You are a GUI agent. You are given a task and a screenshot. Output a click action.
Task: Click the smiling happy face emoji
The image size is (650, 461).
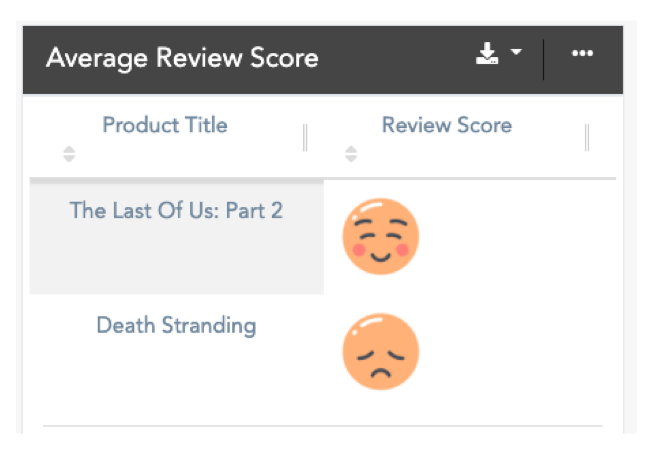point(380,237)
